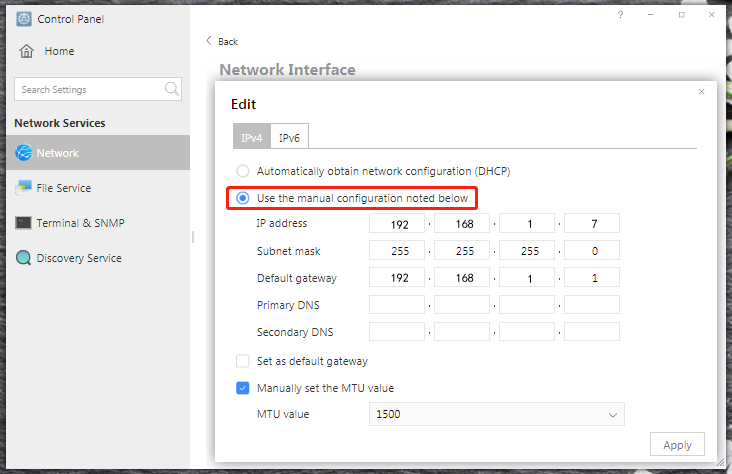Check Set as default gateway
The width and height of the screenshot is (732, 474).
click(x=242, y=361)
